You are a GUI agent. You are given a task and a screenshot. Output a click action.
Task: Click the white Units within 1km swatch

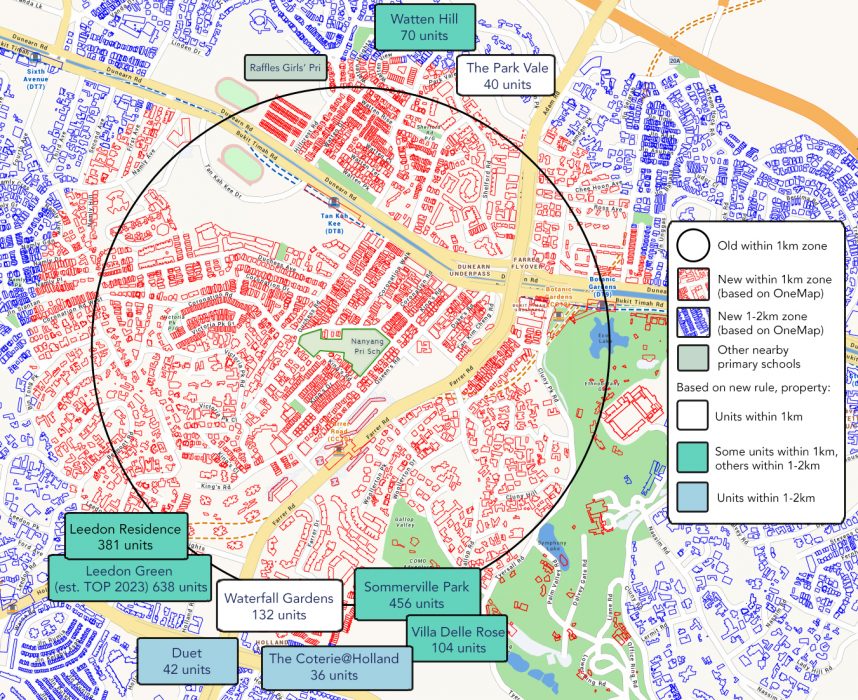pyautogui.click(x=692, y=415)
